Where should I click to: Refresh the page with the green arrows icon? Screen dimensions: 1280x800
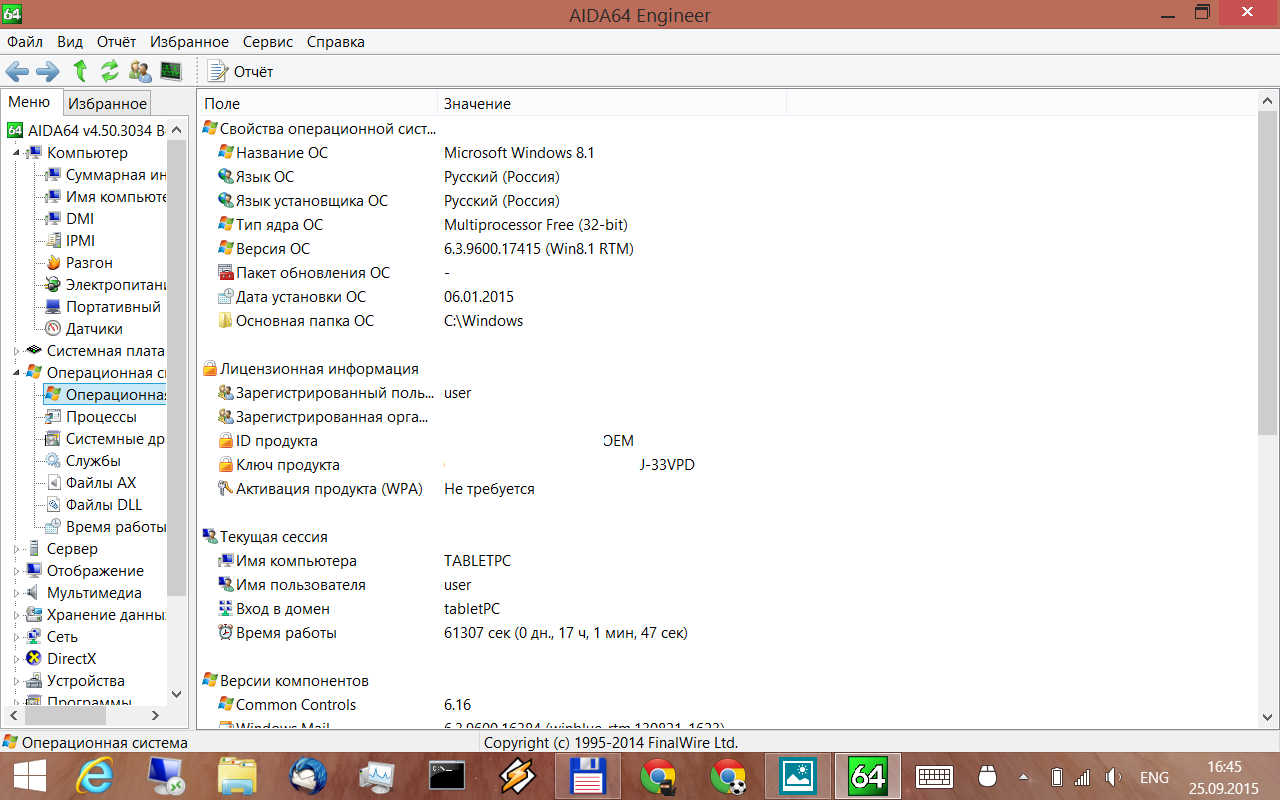click(110, 71)
